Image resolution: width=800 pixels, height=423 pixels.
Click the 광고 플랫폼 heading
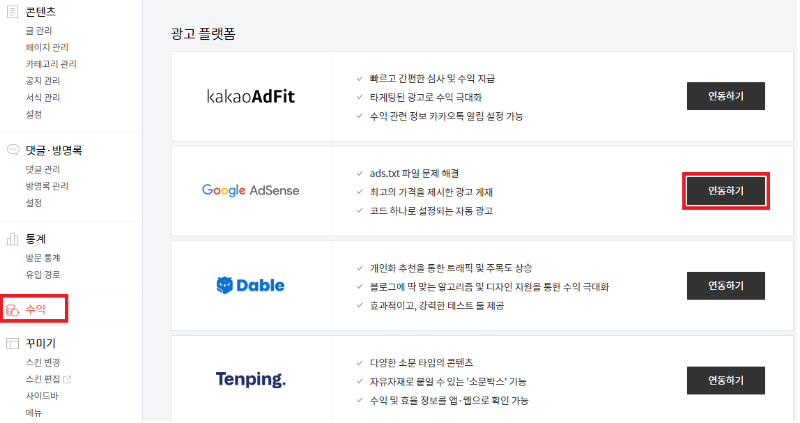pos(203,34)
